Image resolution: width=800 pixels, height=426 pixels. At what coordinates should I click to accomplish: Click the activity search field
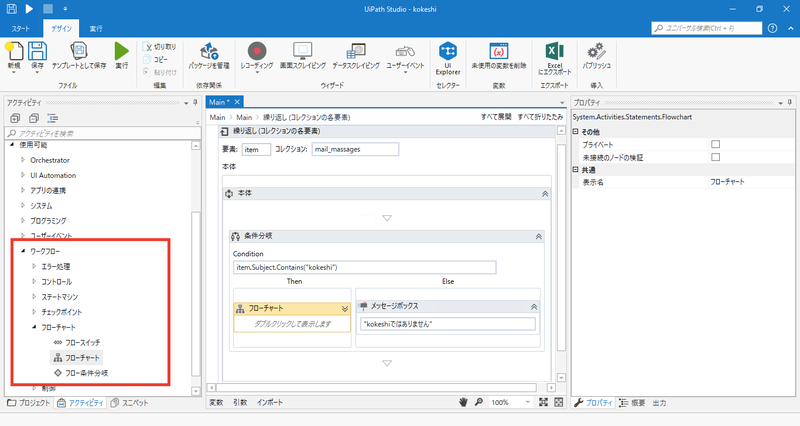tap(103, 133)
